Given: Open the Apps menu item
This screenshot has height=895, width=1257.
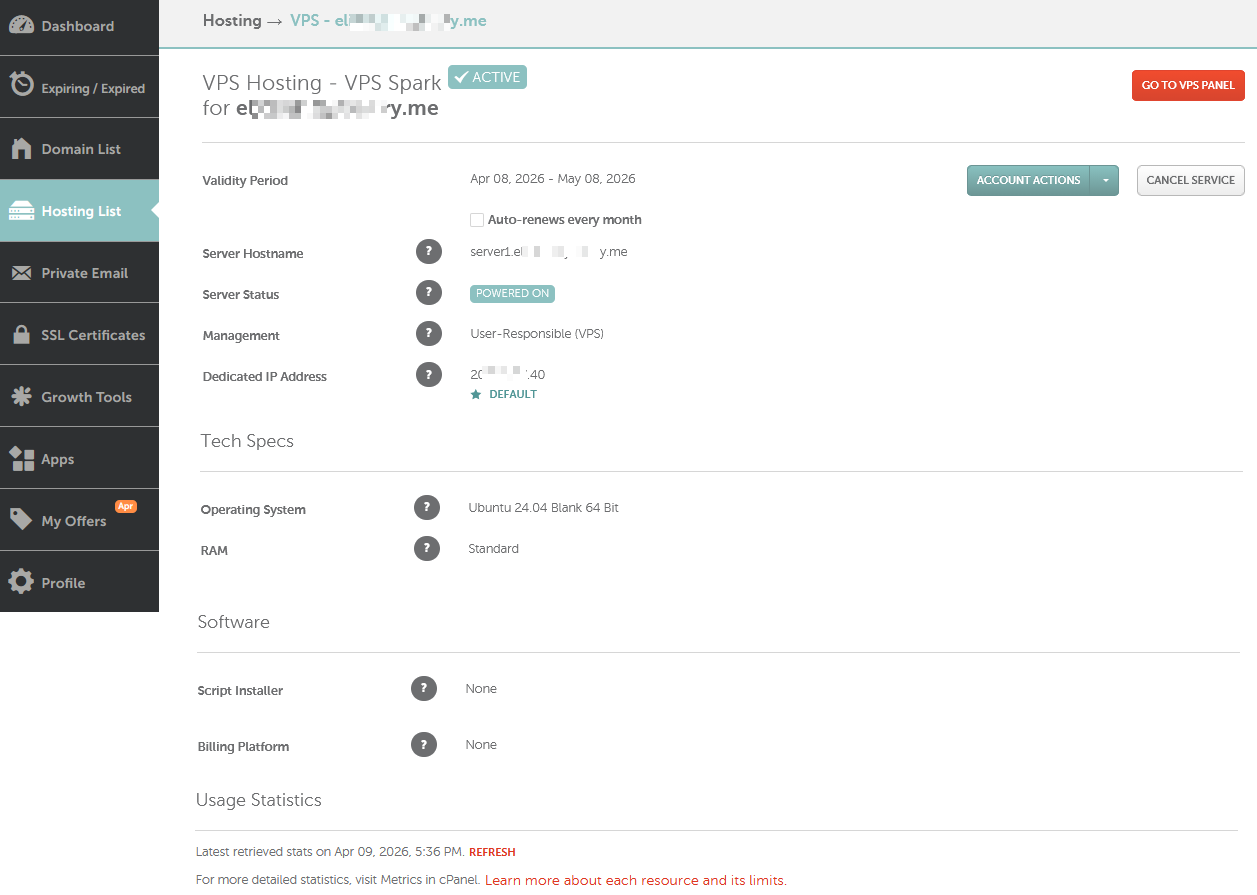Looking at the screenshot, I should [x=58, y=459].
